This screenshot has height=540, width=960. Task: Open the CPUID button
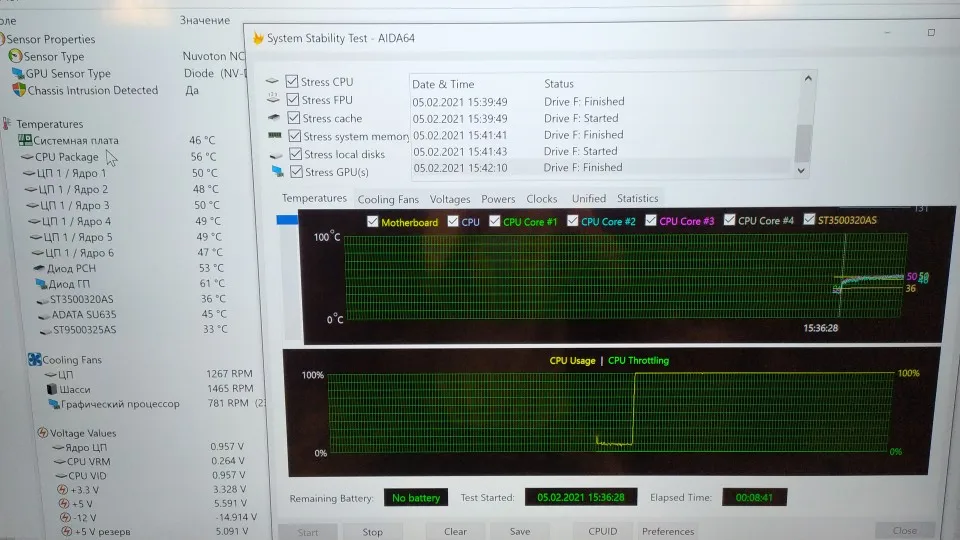point(602,531)
